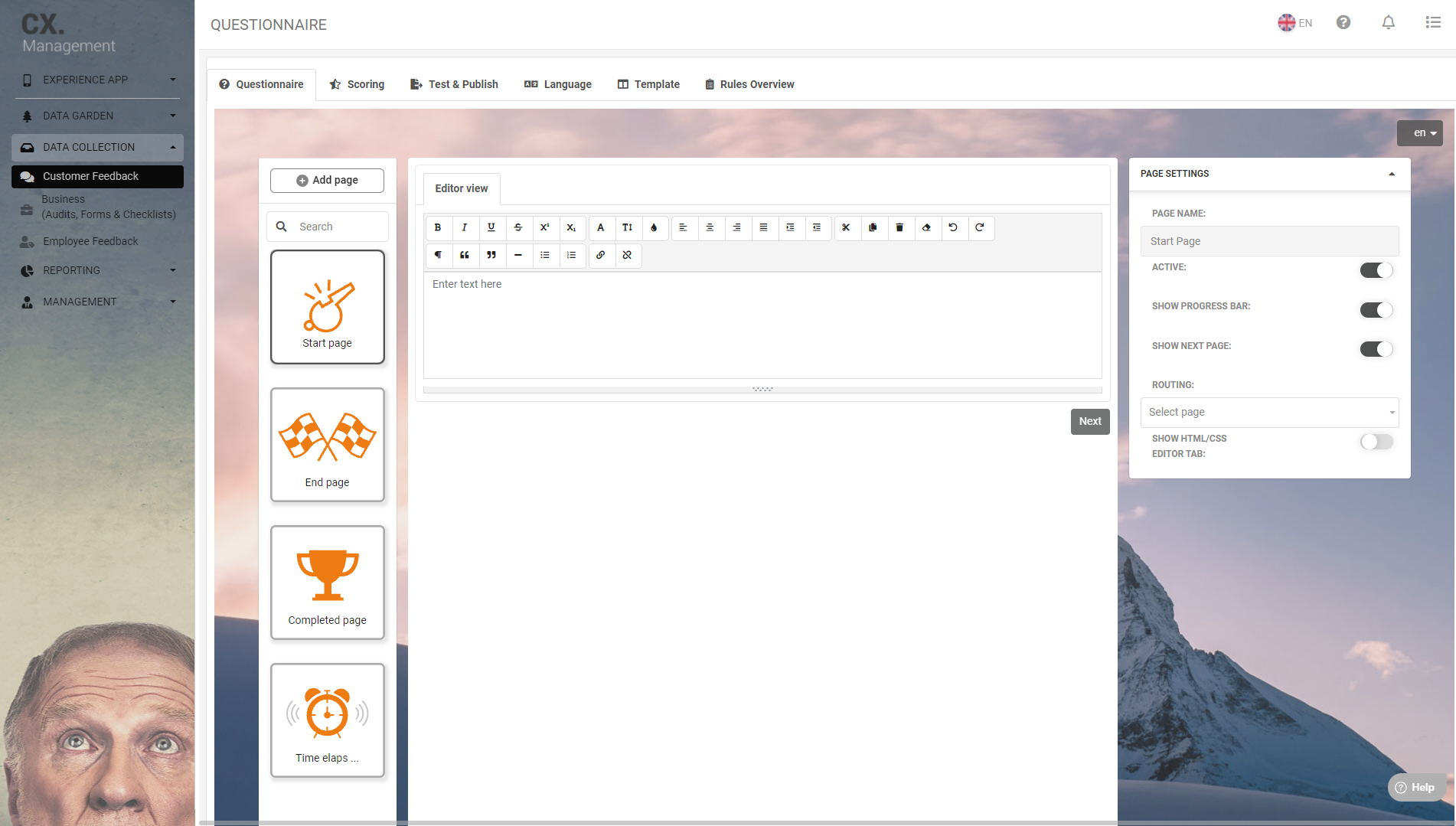Expand the Management menu
This screenshot has width=1456, height=826.
[97, 302]
